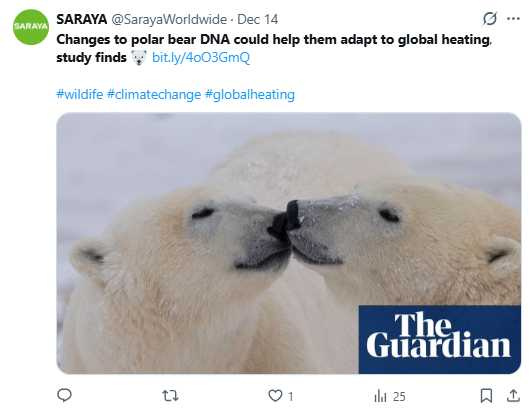Screen dimensions: 531x414
Task: Repost this tweet using the retweet icon
Action: [170, 395]
